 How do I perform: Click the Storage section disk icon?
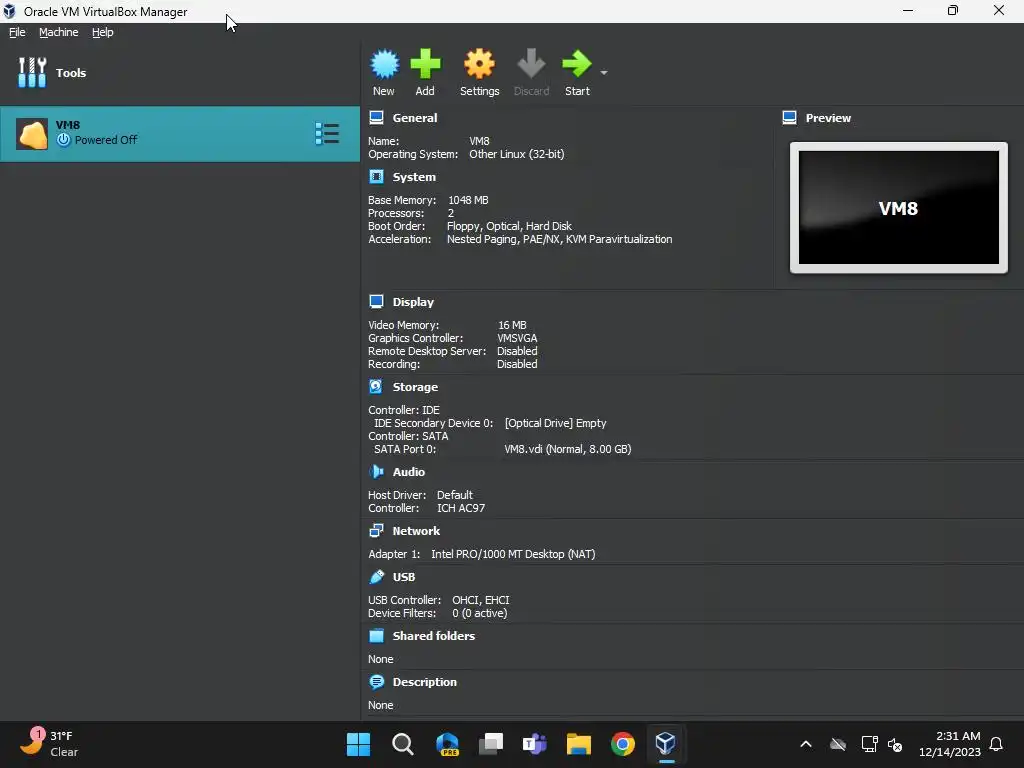(x=376, y=387)
